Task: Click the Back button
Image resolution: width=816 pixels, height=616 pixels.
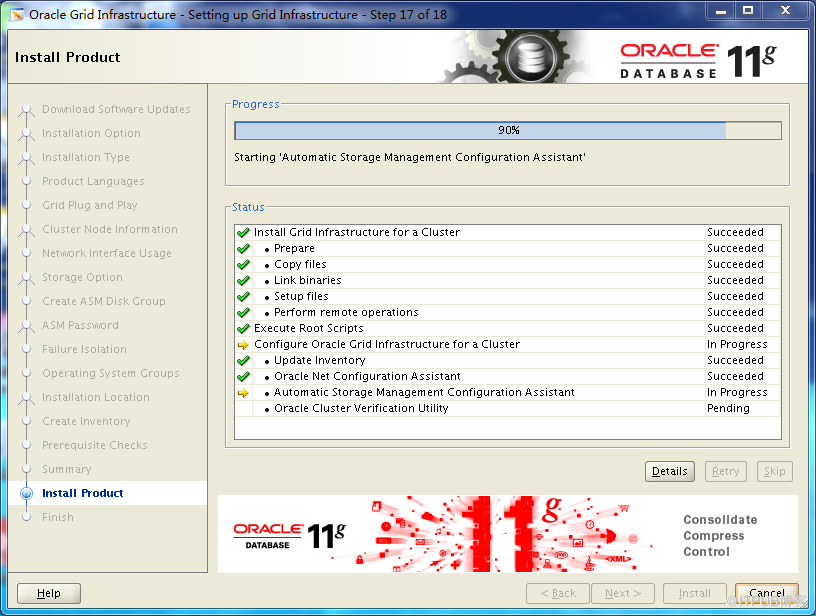Action: click(558, 593)
